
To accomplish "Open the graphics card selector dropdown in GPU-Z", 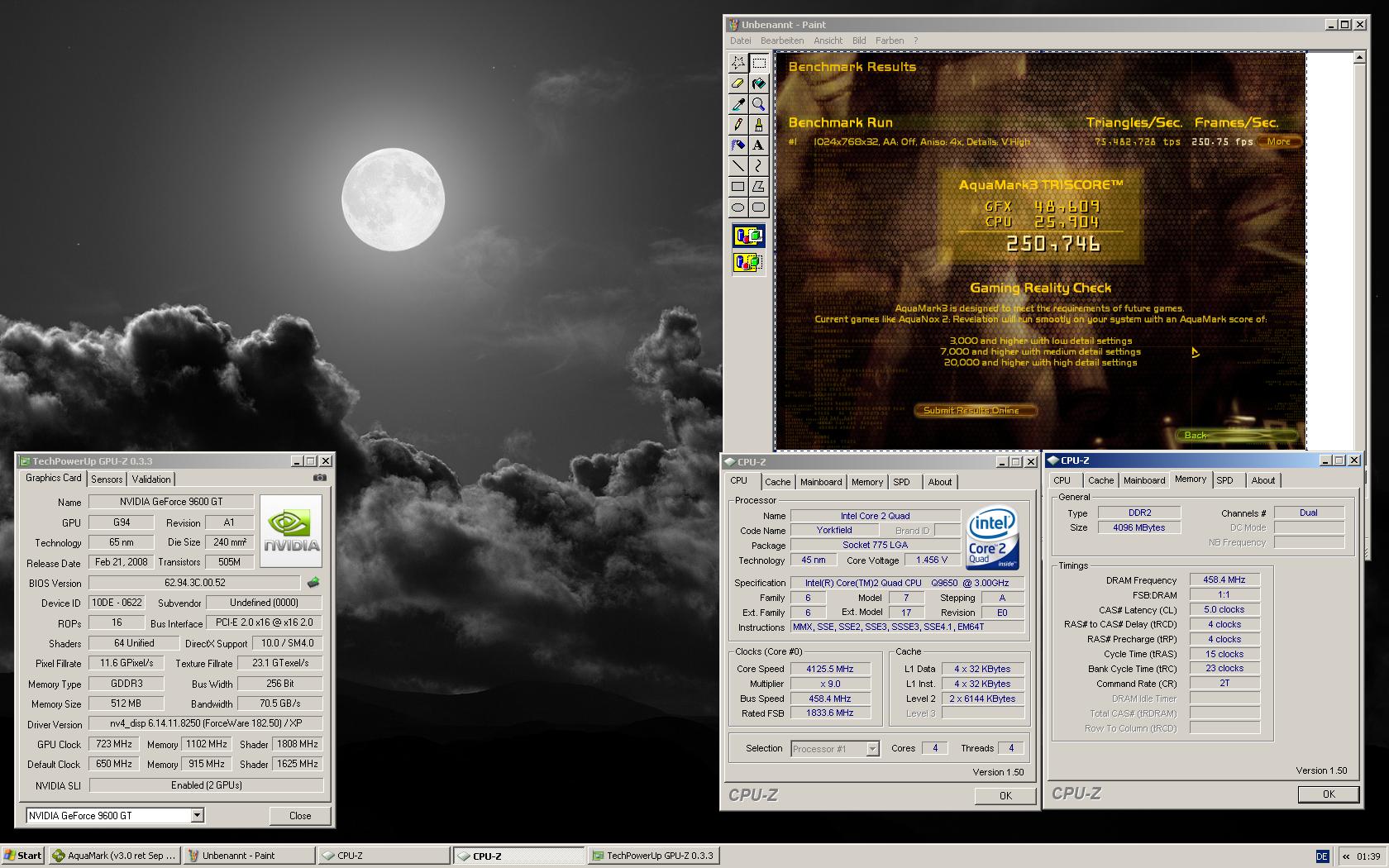I will [197, 815].
